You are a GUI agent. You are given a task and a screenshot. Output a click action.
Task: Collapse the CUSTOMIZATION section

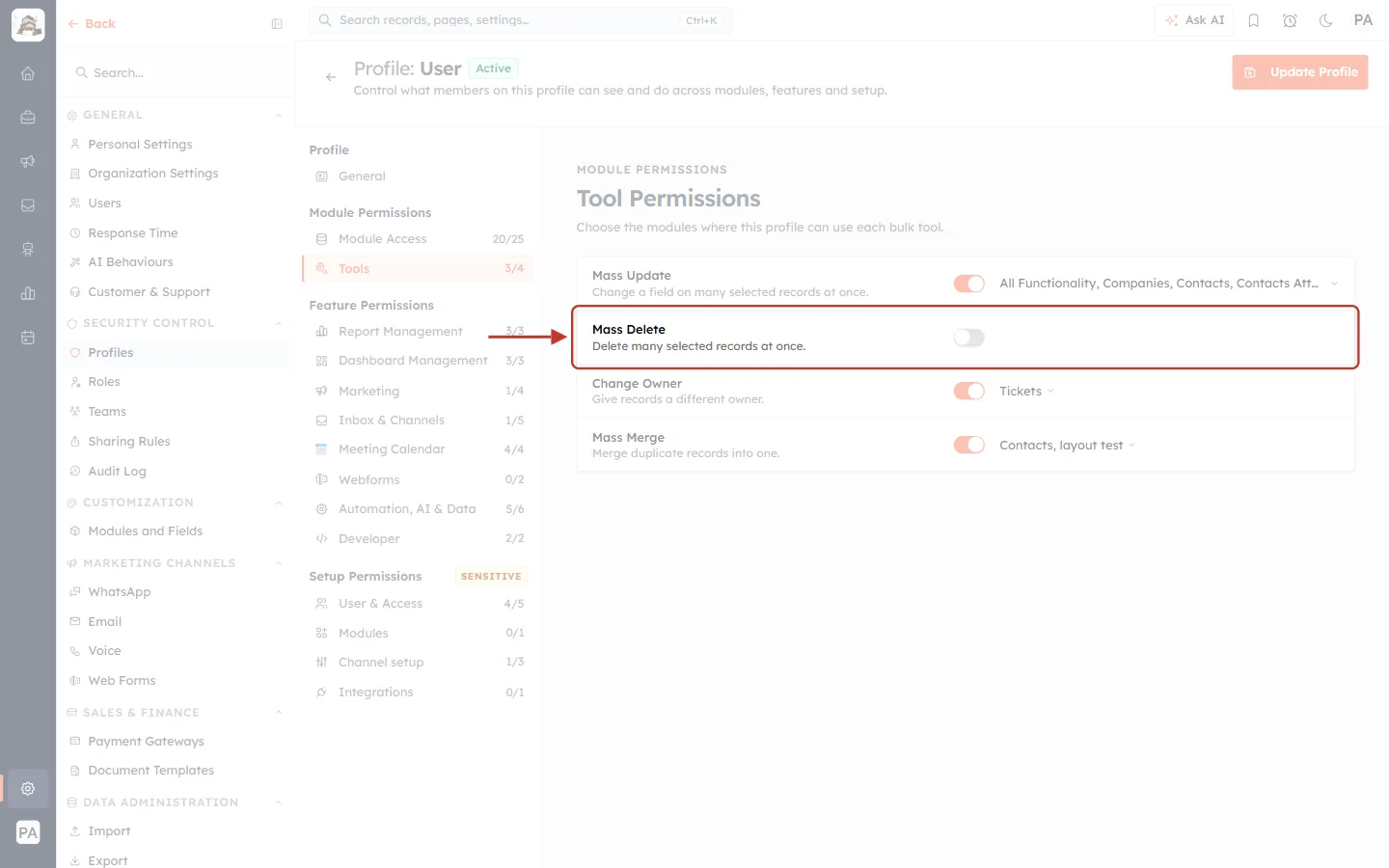pyautogui.click(x=279, y=502)
